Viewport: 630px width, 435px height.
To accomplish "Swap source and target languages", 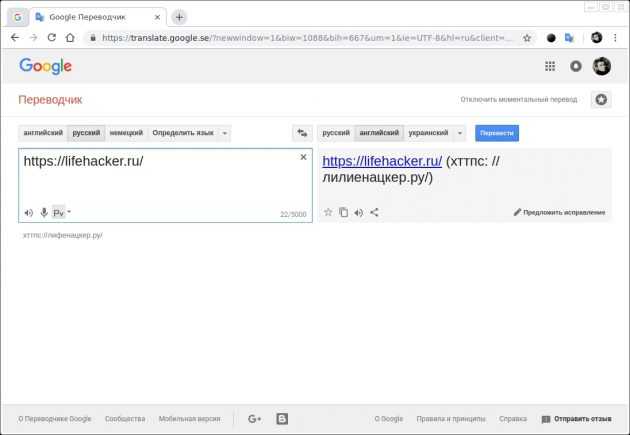I will tap(302, 133).
